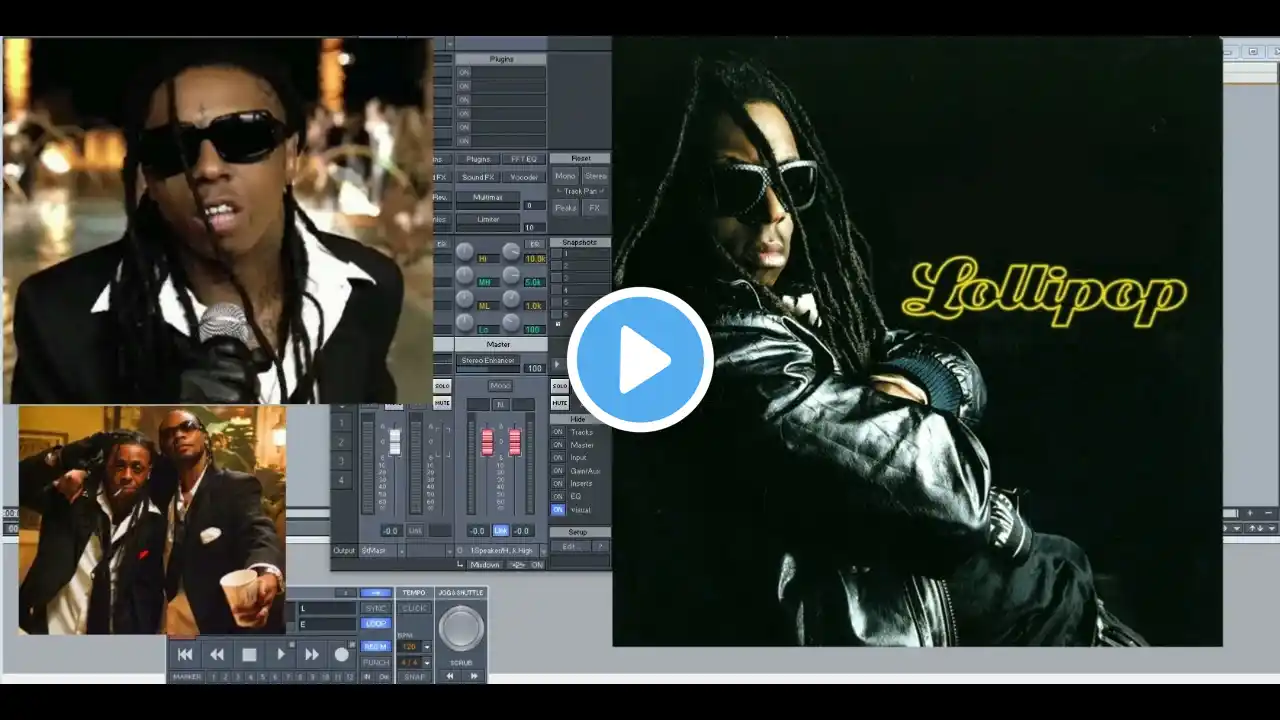Click the right red master fader
Image resolution: width=1280 pixels, height=720 pixels.
(515, 441)
